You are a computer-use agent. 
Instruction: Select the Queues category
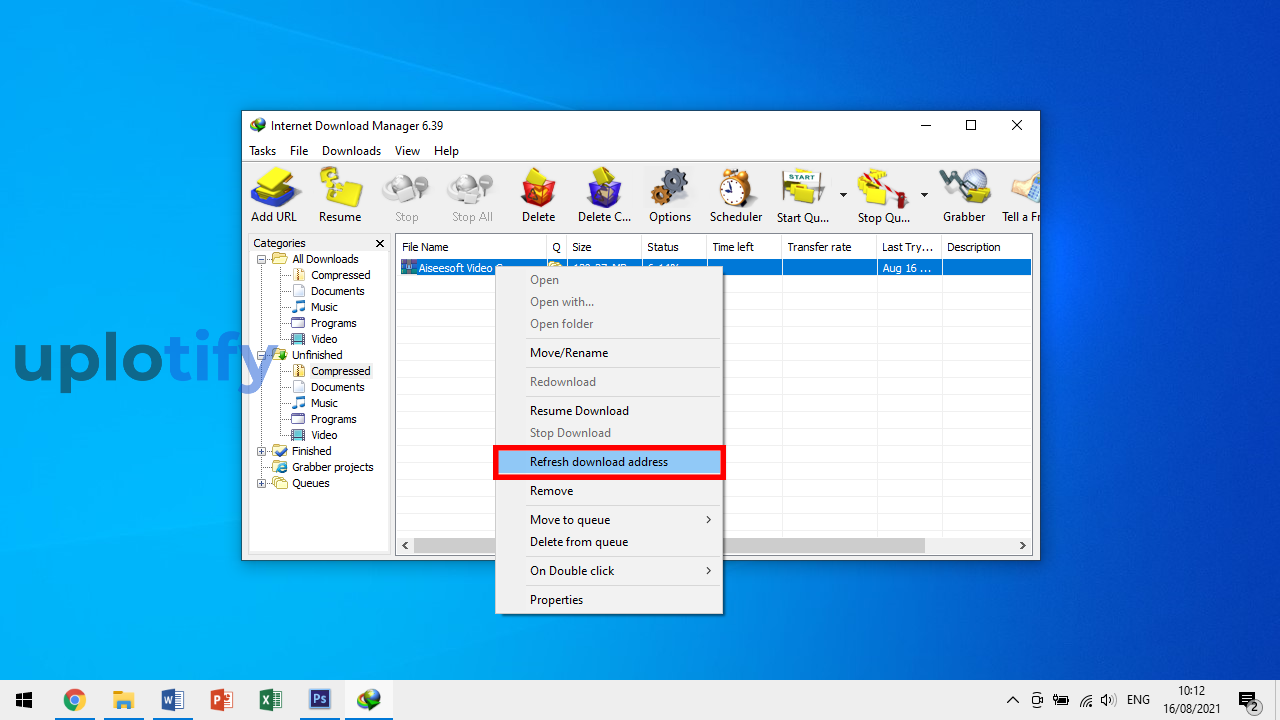[310, 483]
